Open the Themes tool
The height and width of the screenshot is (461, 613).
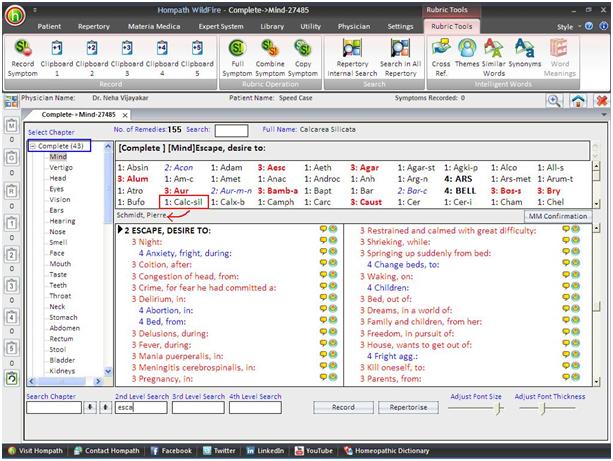pyautogui.click(x=467, y=48)
